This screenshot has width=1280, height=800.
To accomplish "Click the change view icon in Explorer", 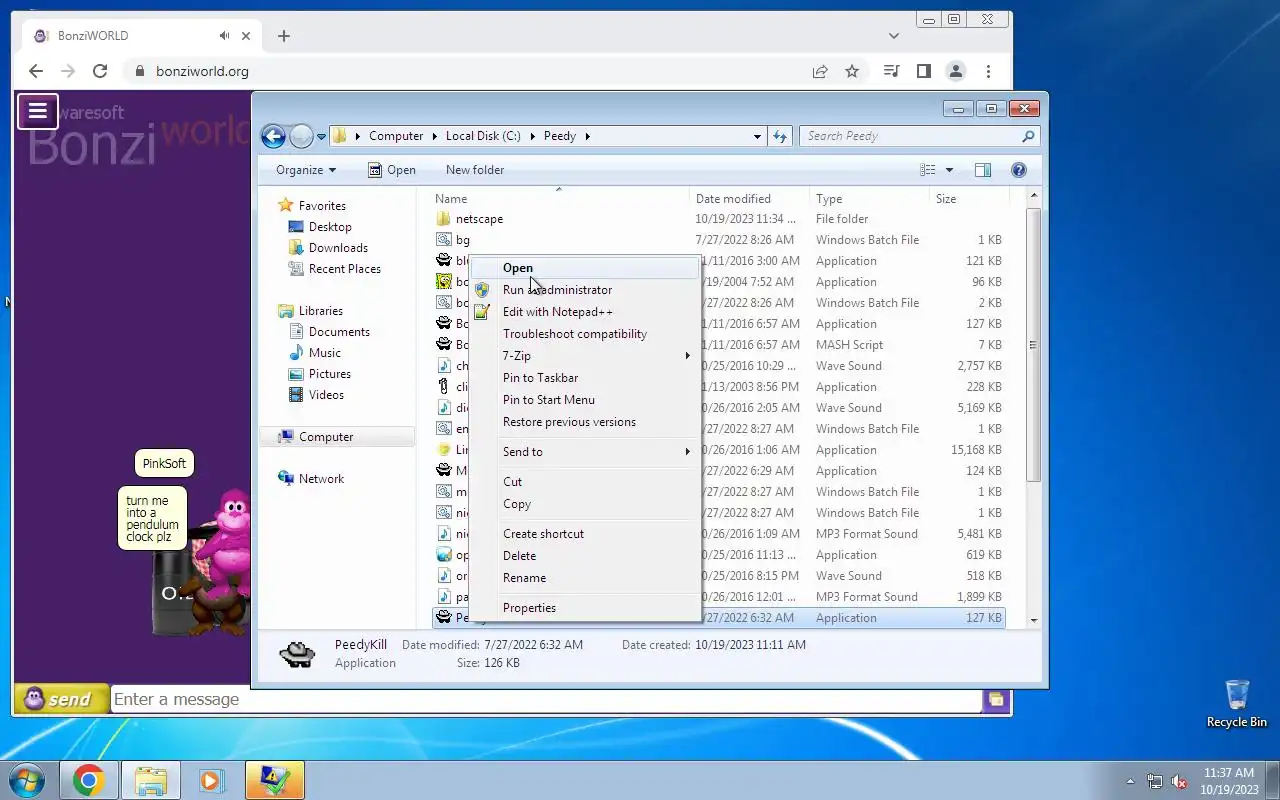I will [x=928, y=170].
